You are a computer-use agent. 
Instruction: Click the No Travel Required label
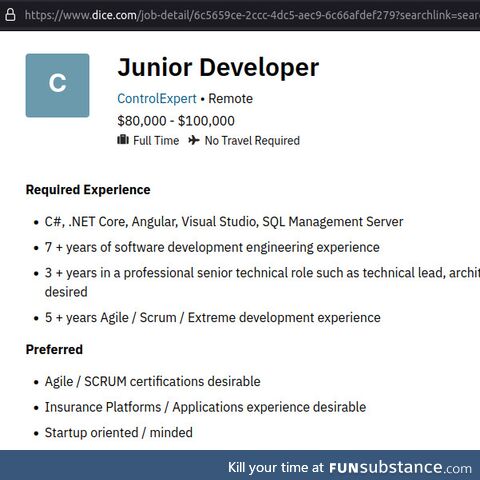pos(252,141)
